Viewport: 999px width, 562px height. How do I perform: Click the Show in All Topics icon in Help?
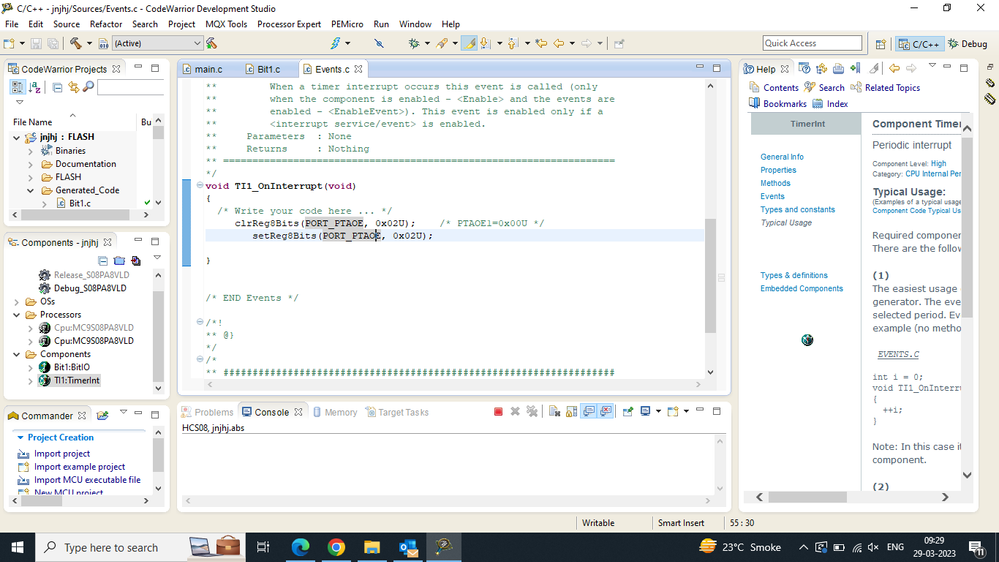coord(821,68)
